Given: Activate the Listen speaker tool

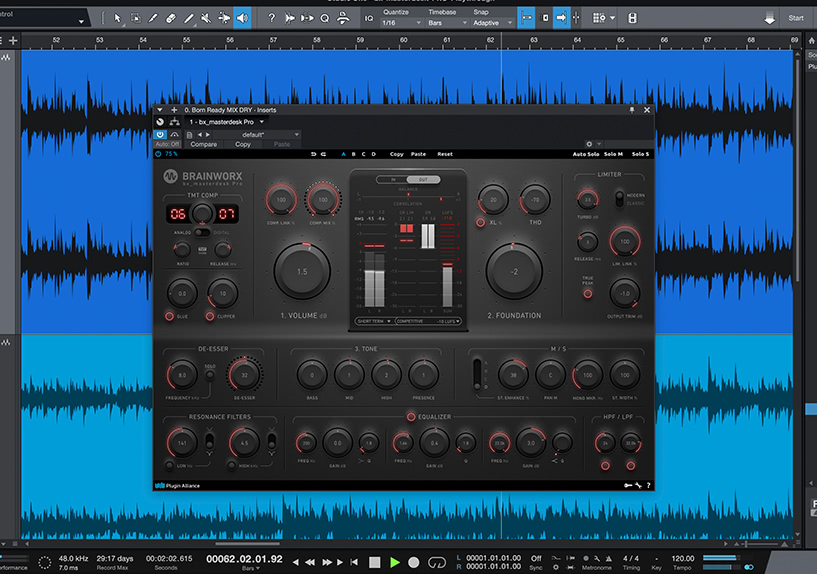Looking at the screenshot, I should 242,18.
